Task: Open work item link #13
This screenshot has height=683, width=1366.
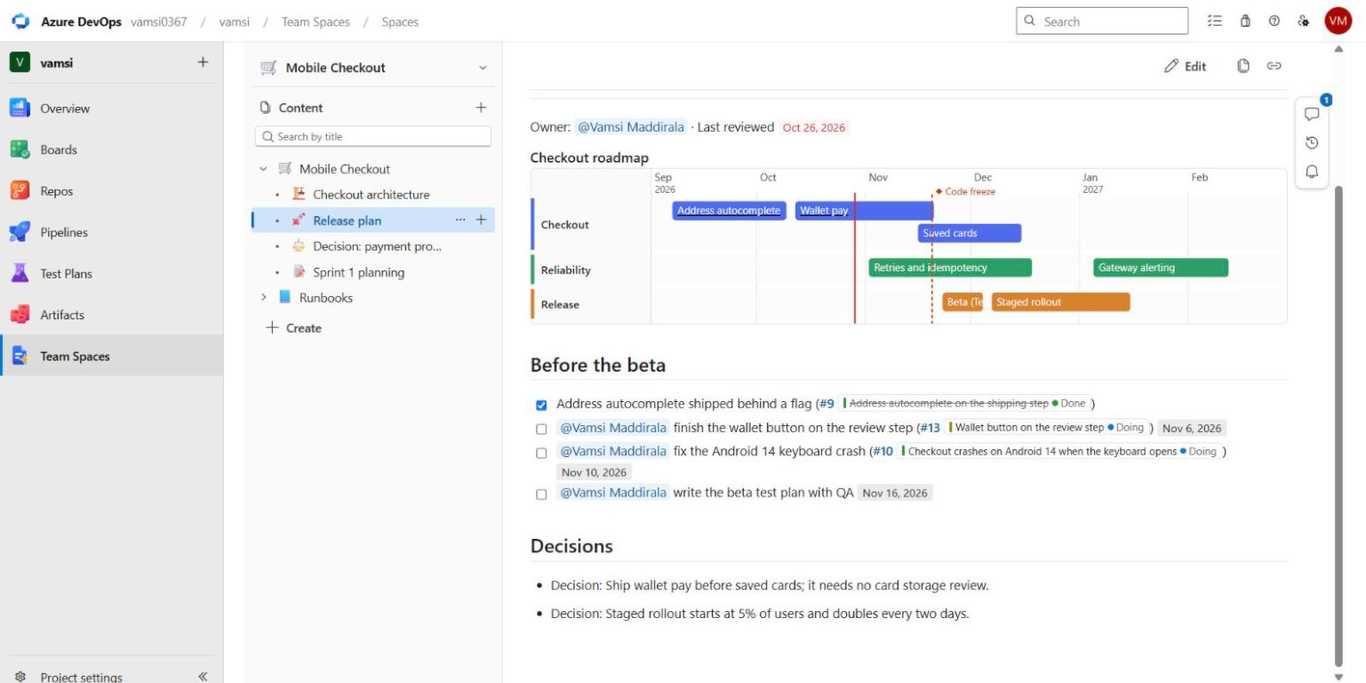Action: (x=930, y=428)
